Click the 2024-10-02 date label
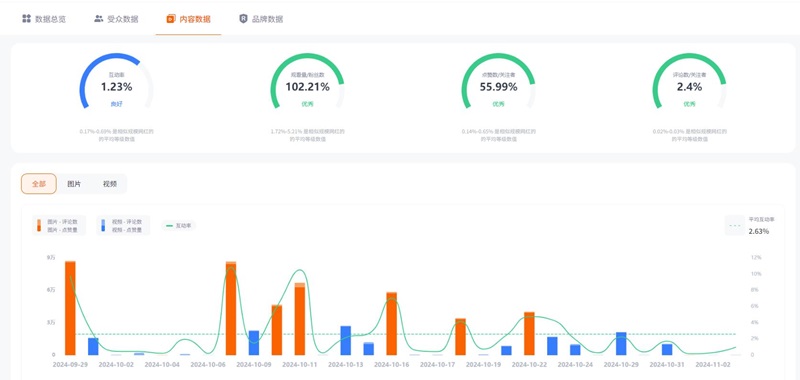Viewport: 800px width, 380px height. [x=116, y=365]
